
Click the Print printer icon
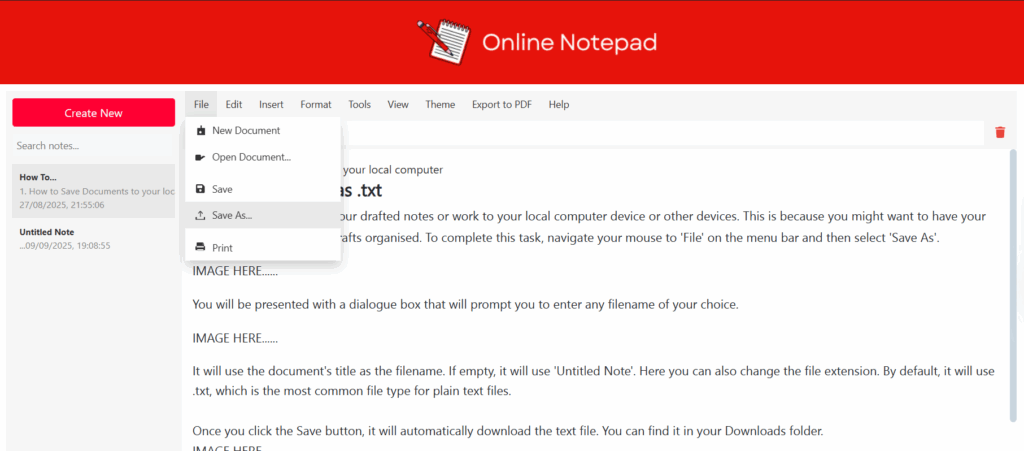click(x=200, y=247)
